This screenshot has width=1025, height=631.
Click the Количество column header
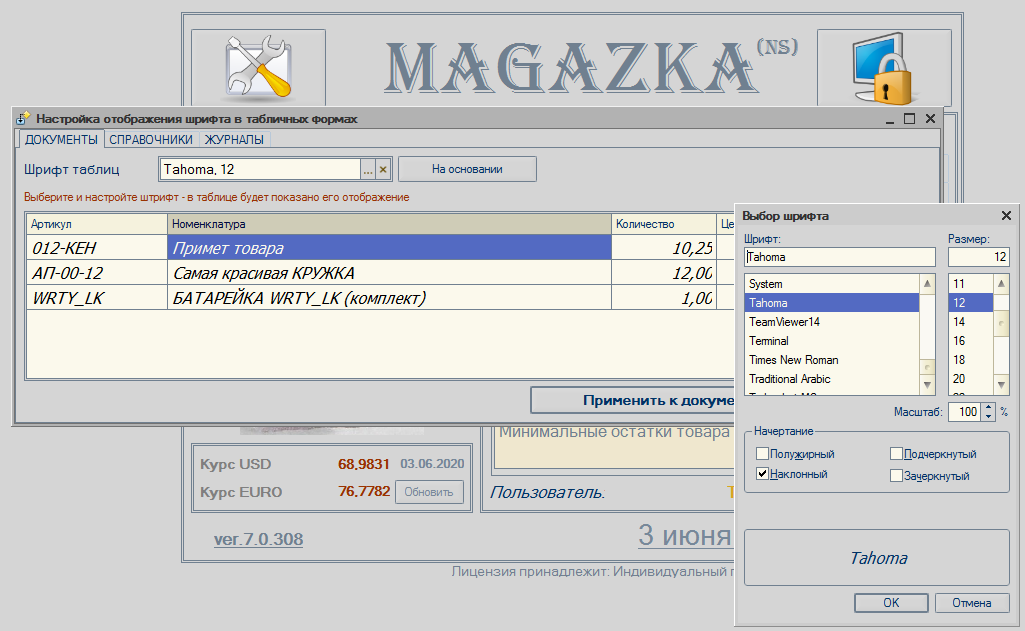664,224
